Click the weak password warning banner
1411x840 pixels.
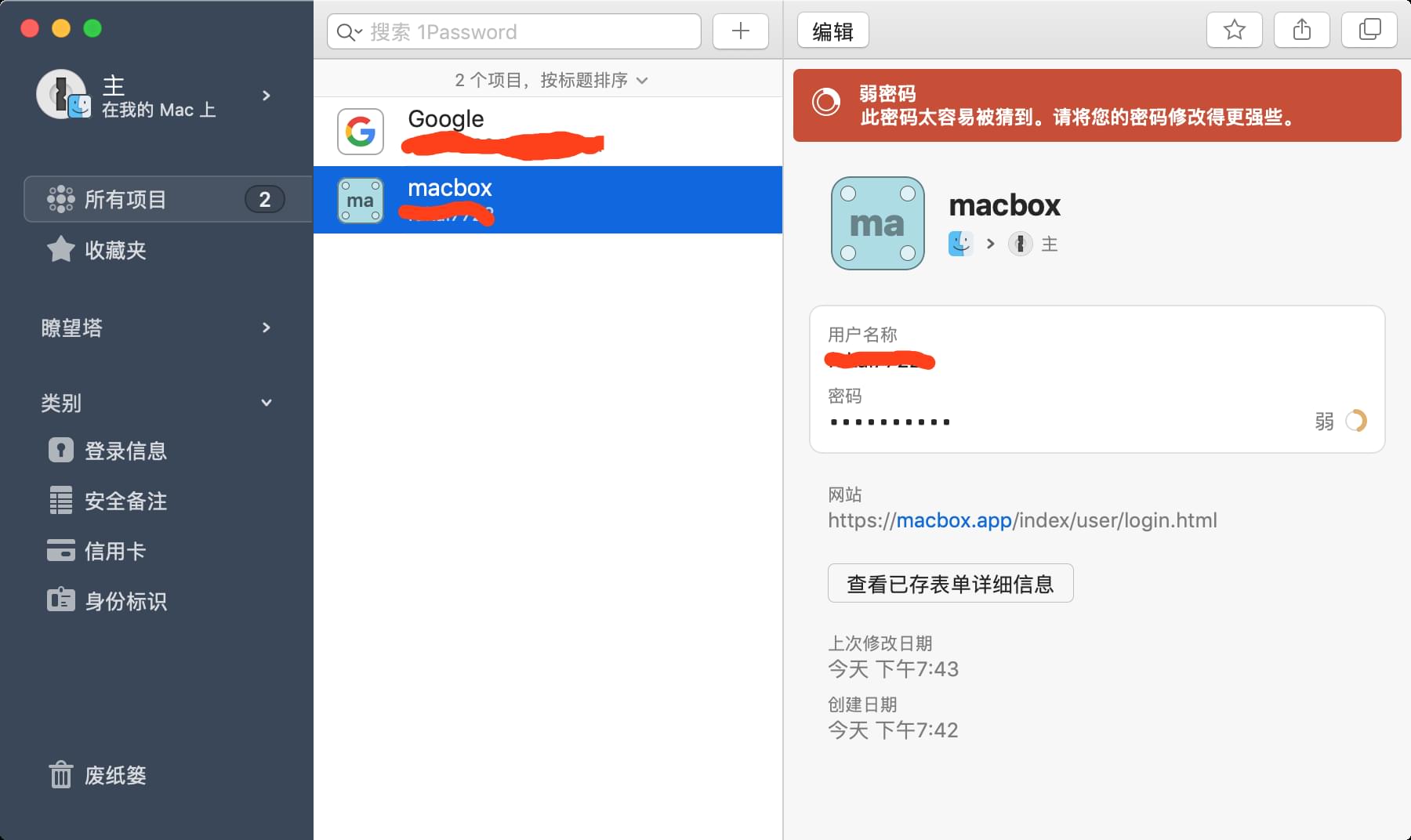click(x=1097, y=105)
